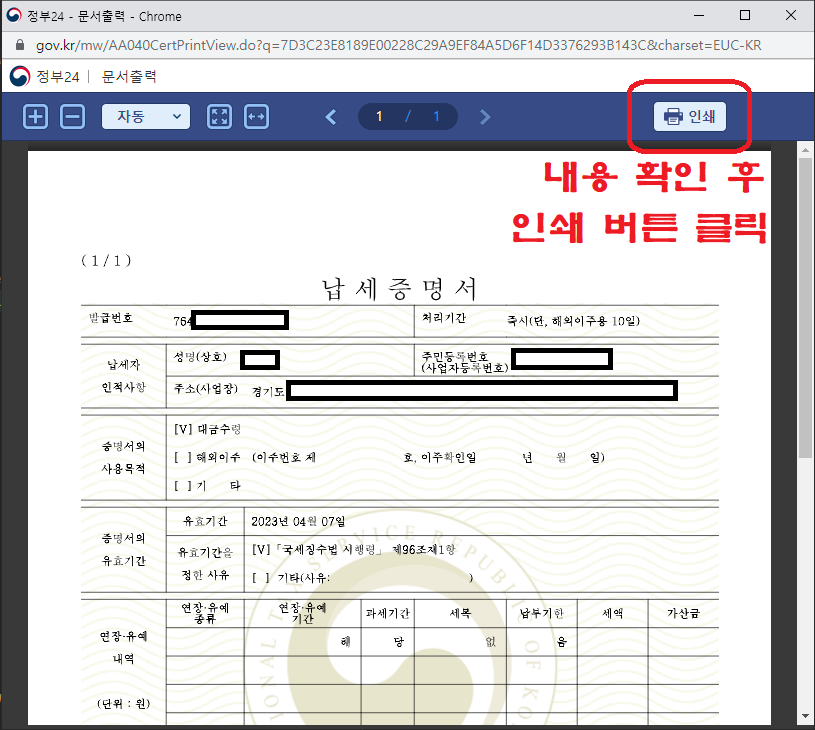Click the lock icon in the address bar

20,45
